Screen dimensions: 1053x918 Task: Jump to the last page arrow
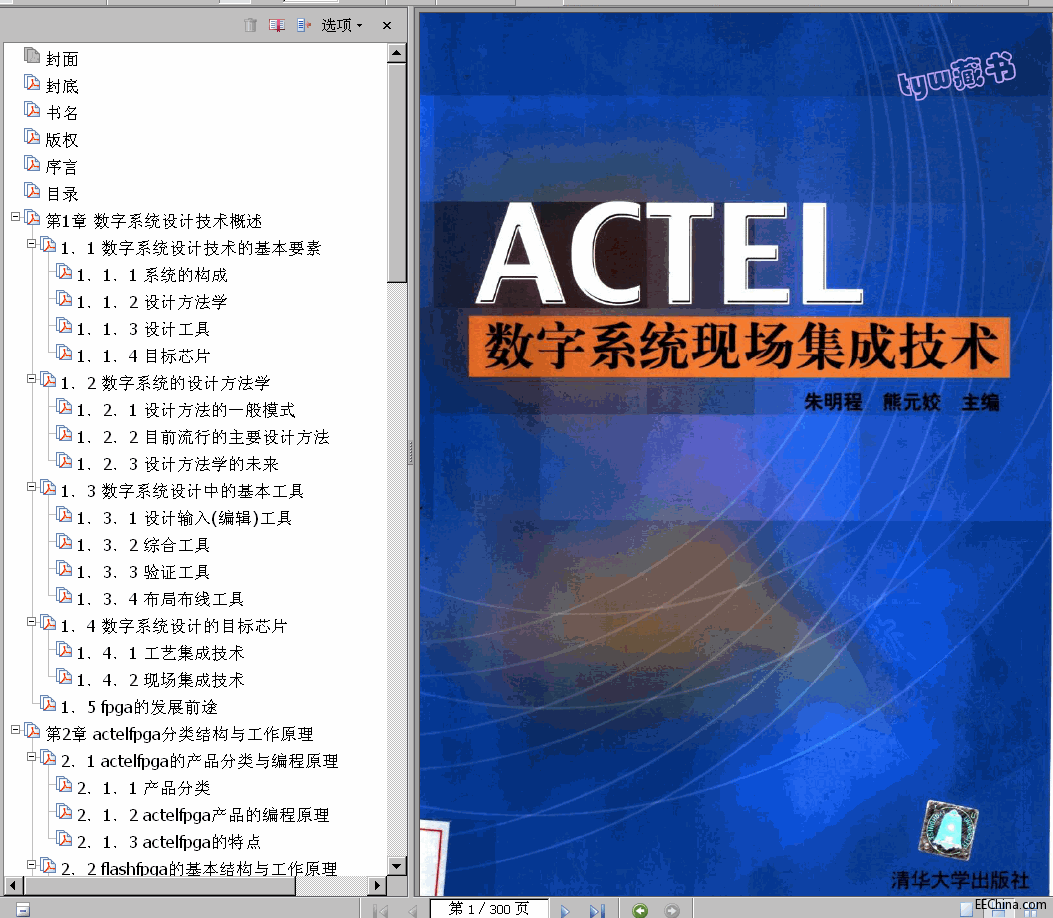[x=597, y=911]
